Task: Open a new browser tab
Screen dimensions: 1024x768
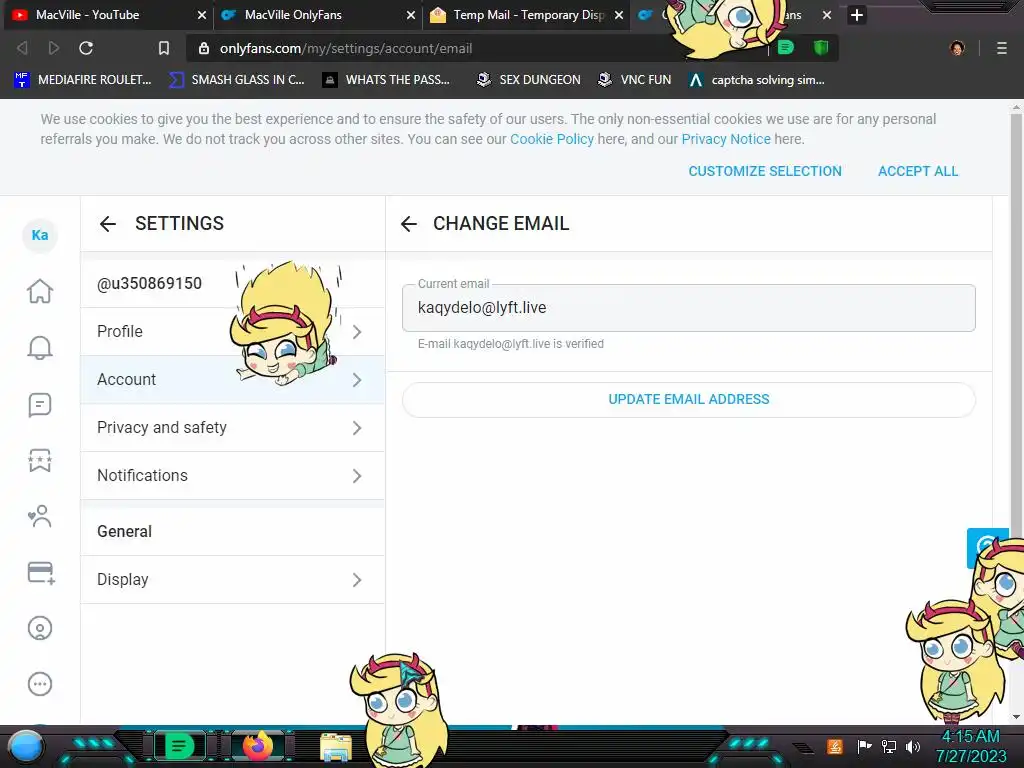Action: pyautogui.click(x=857, y=15)
